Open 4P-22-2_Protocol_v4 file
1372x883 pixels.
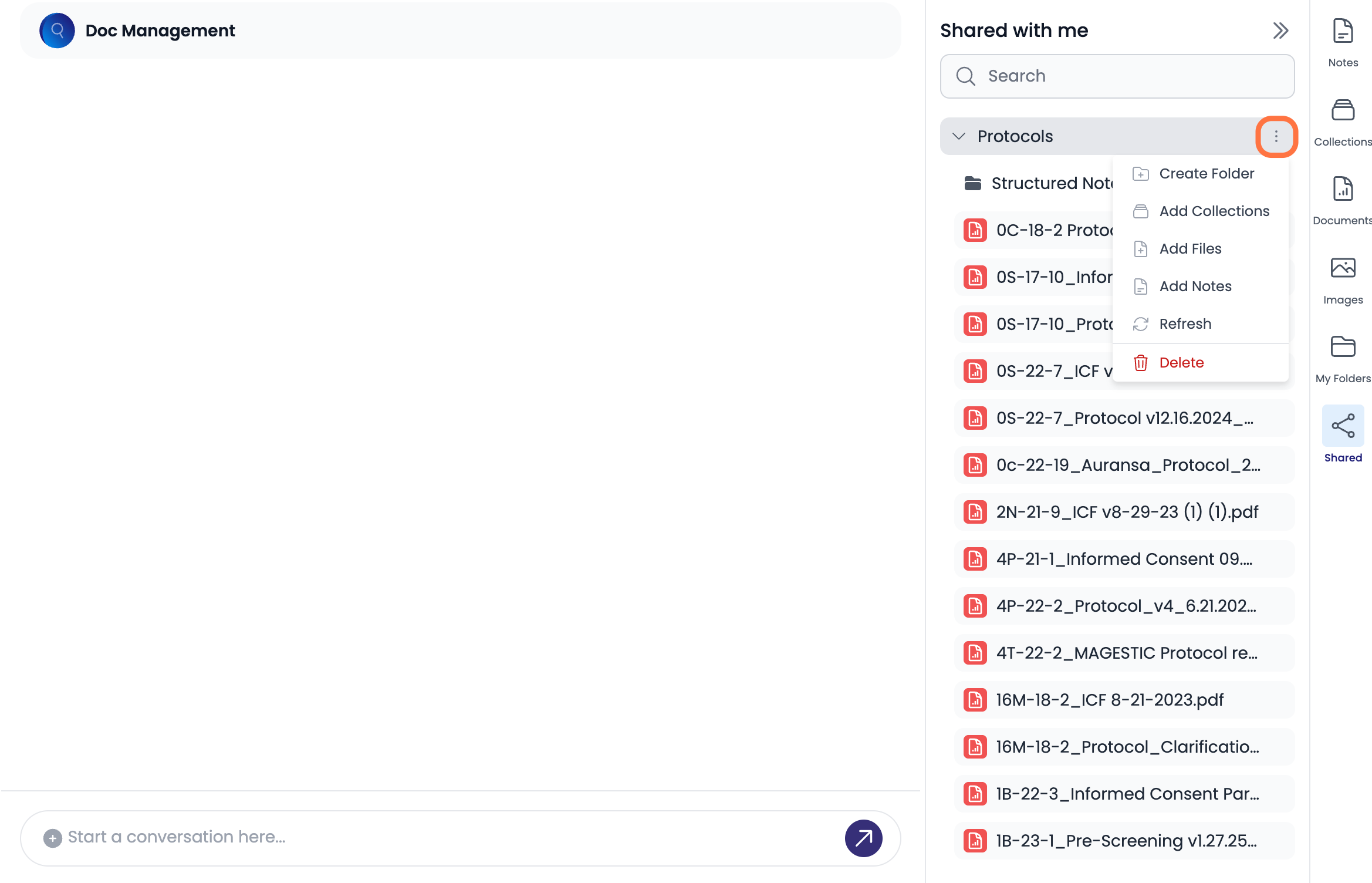(1124, 606)
